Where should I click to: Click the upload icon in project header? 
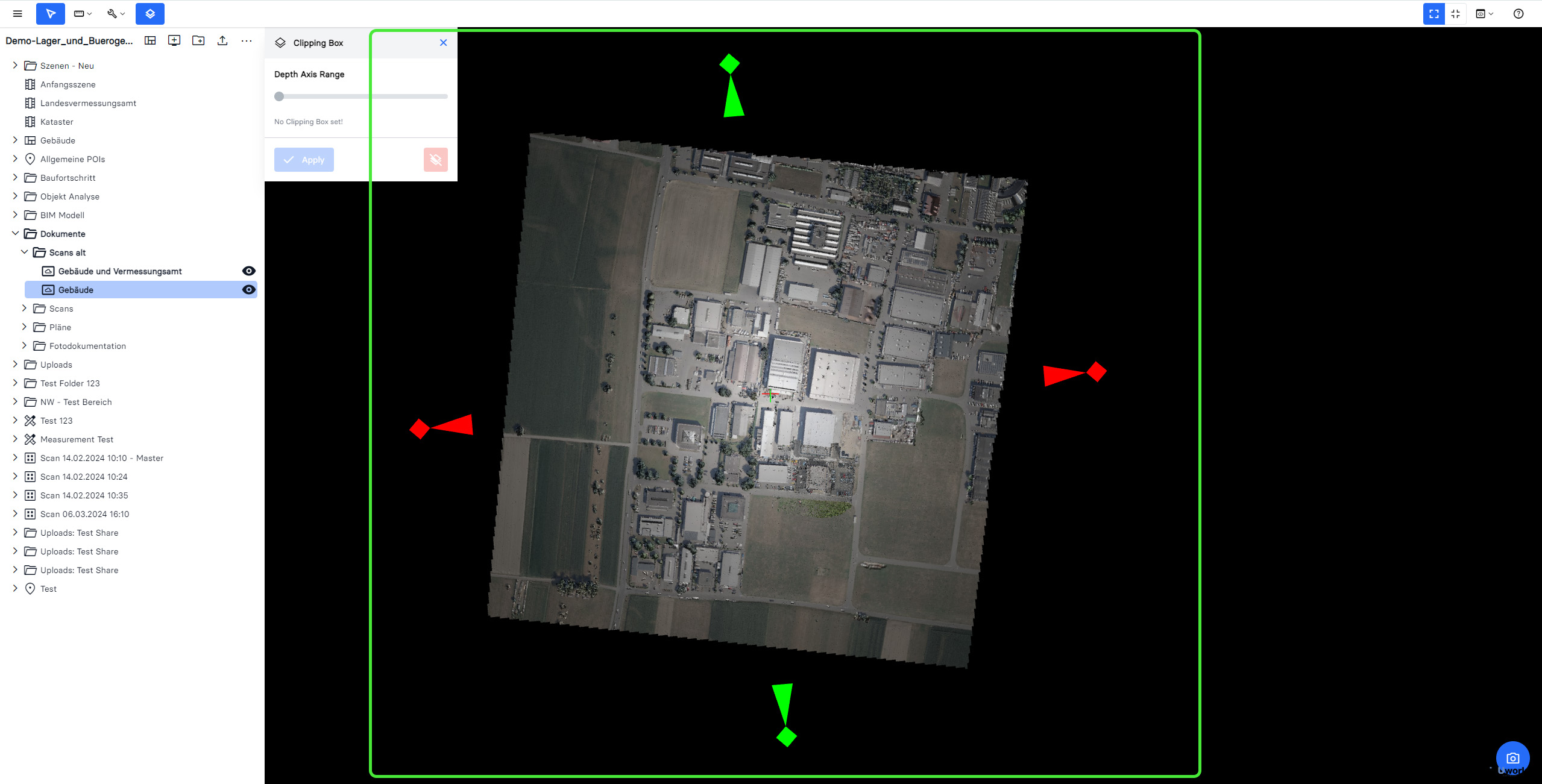(x=222, y=40)
